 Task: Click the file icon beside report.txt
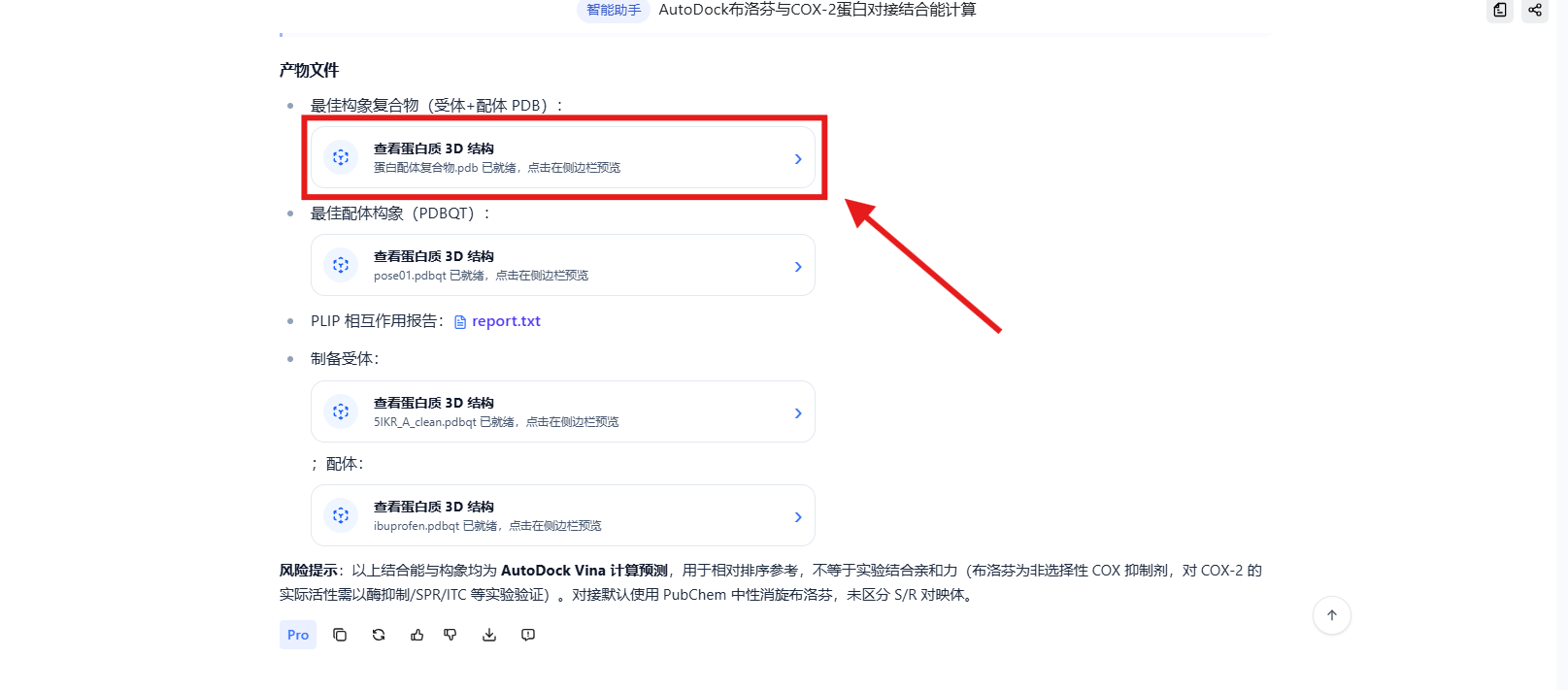point(460,322)
